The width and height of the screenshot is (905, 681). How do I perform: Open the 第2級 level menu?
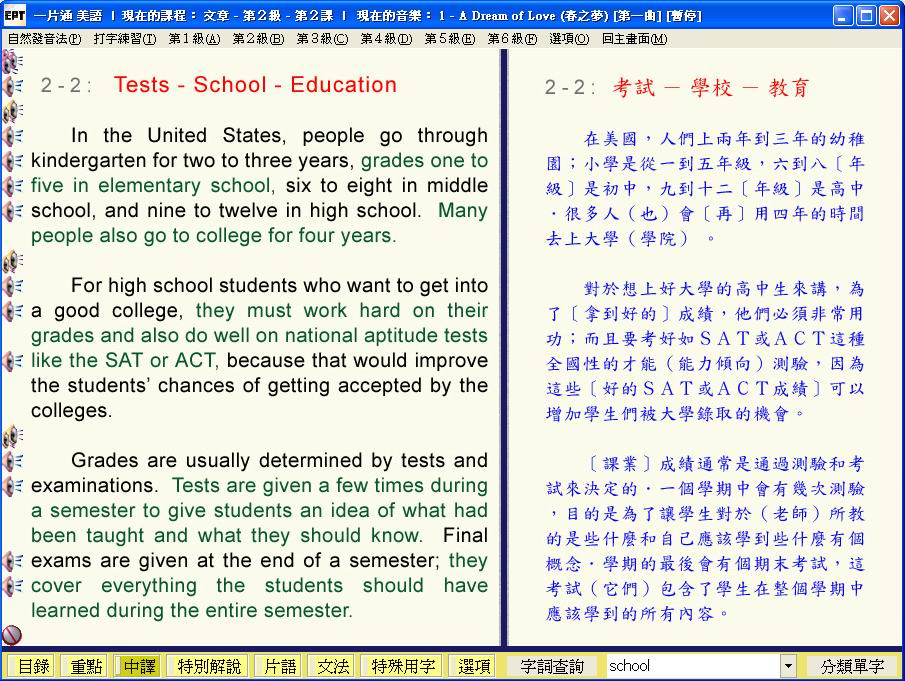[x=258, y=39]
